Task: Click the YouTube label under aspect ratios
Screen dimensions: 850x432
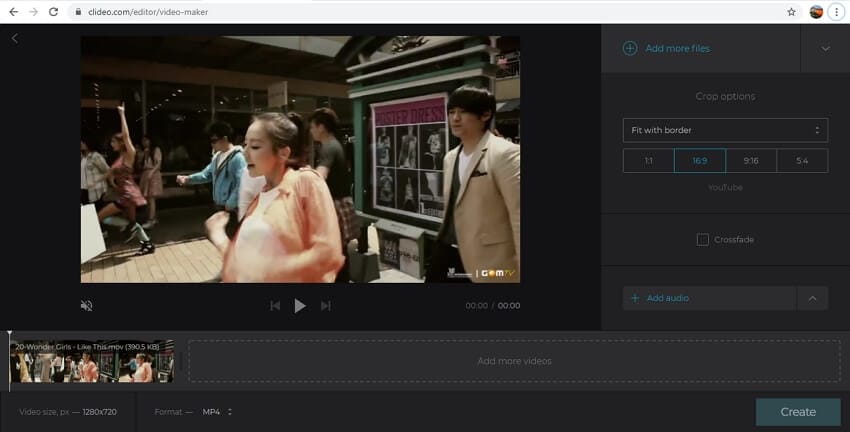Action: tap(725, 188)
